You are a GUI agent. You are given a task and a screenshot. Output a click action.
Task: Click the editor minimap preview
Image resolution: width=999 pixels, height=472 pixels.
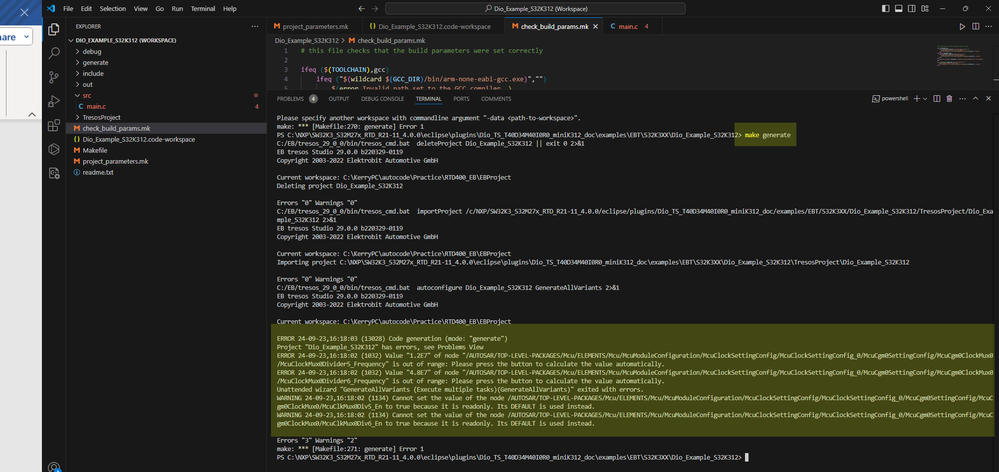tap(962, 57)
